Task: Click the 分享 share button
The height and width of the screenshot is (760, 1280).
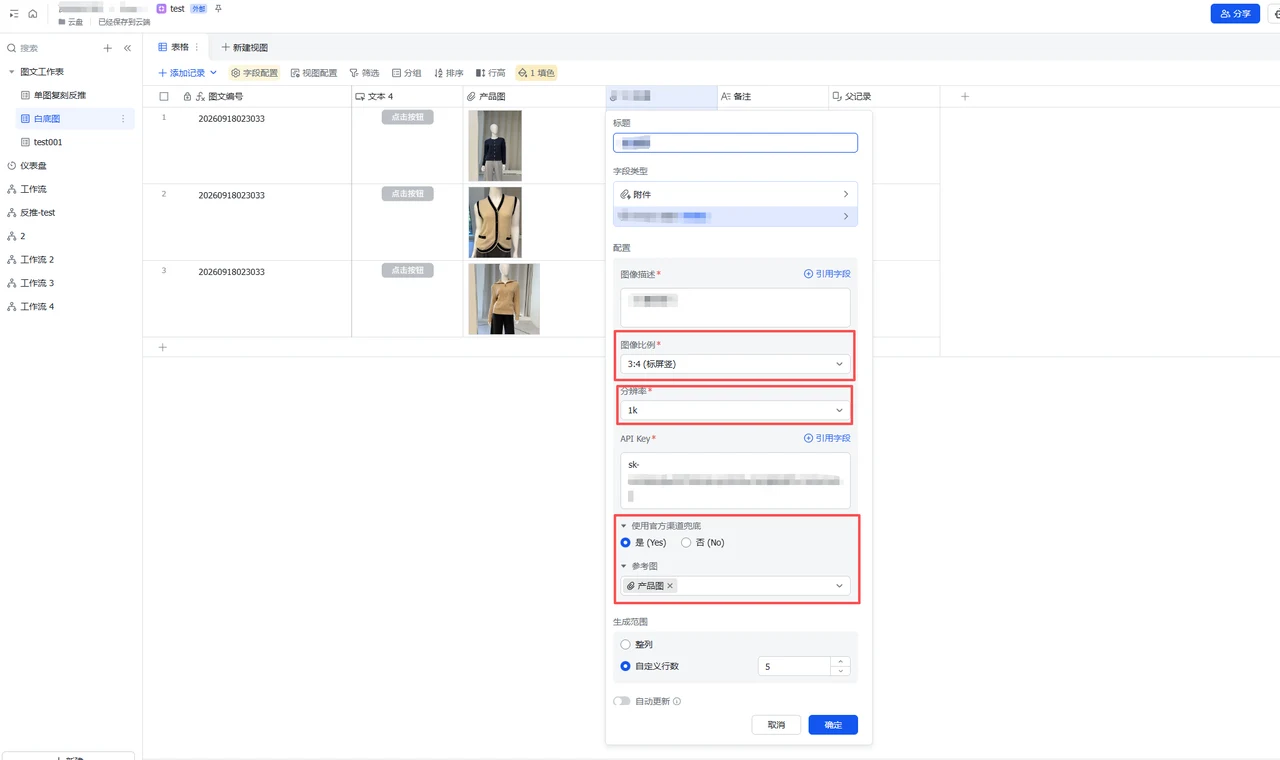Action: tap(1235, 14)
